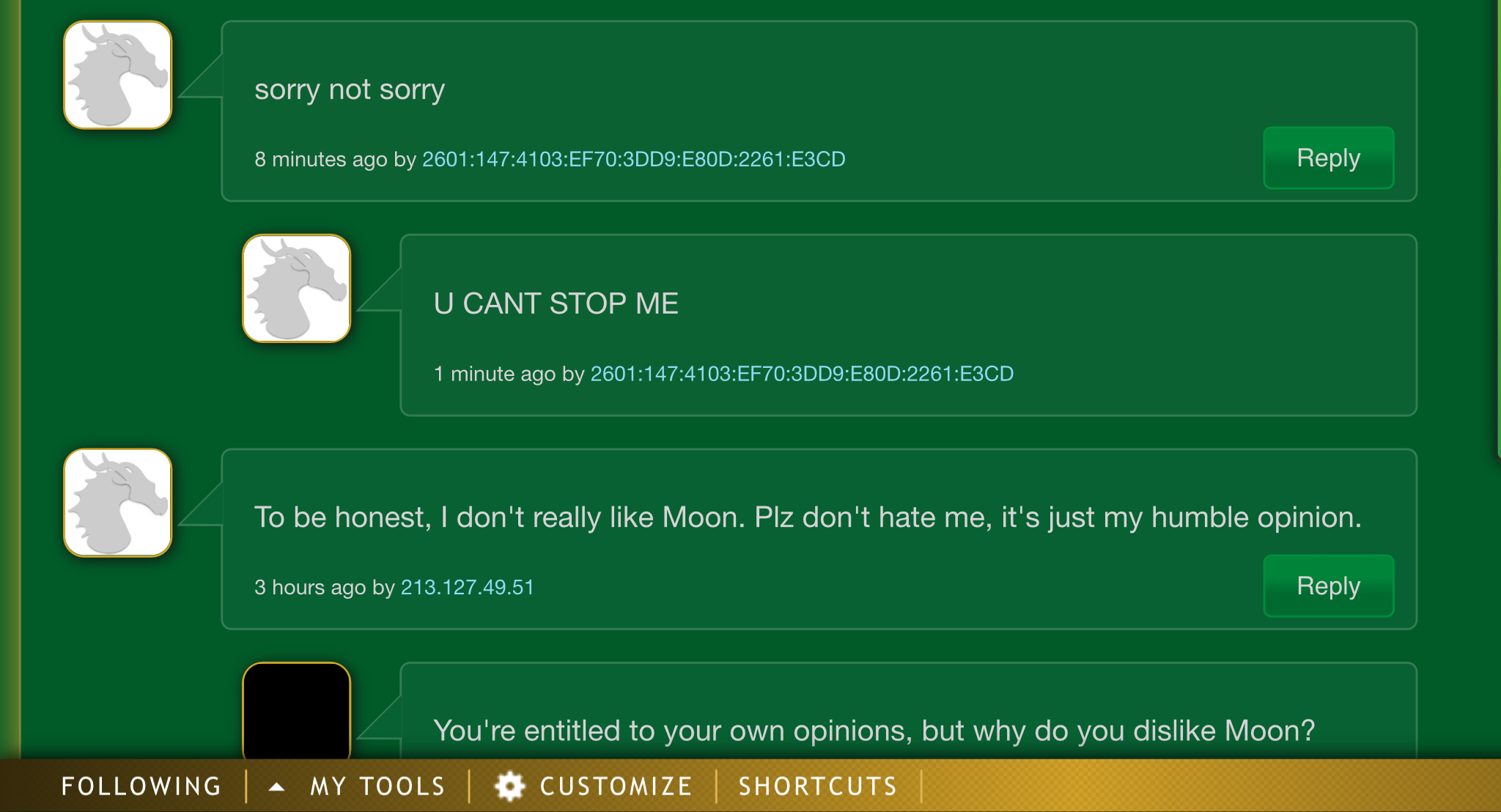Viewport: 1501px width, 812px height.
Task: Click the "To be honest" comment text
Action: (x=808, y=517)
